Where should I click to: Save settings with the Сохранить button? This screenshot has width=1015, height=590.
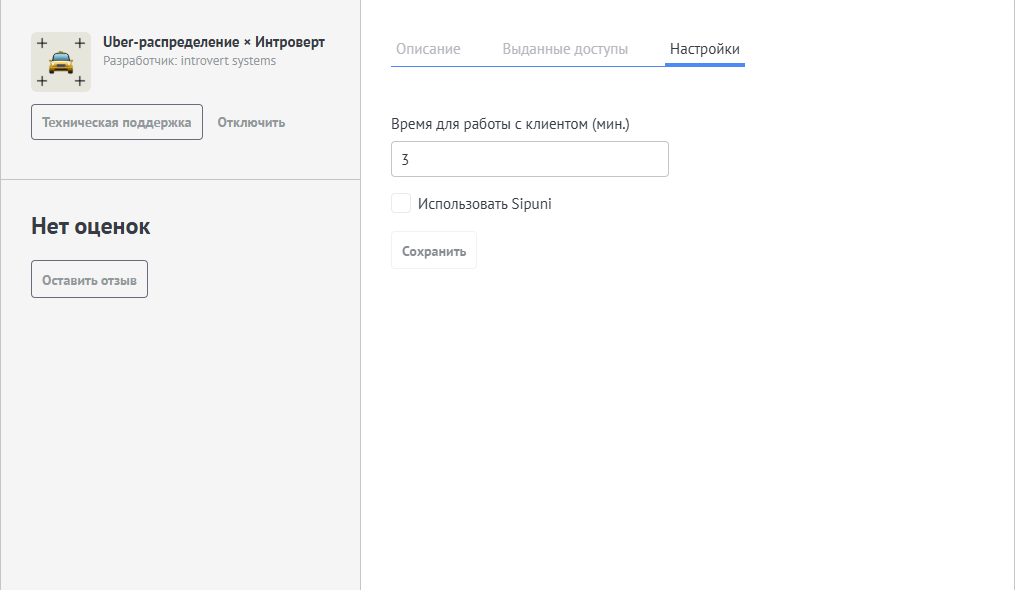434,251
